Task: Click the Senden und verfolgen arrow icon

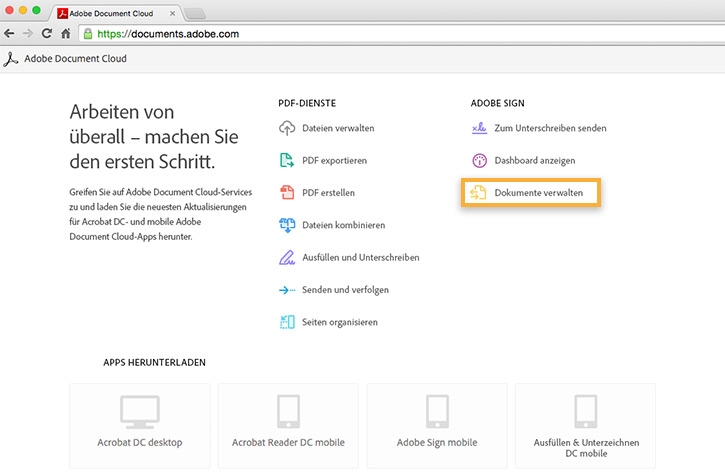Action: tap(287, 290)
